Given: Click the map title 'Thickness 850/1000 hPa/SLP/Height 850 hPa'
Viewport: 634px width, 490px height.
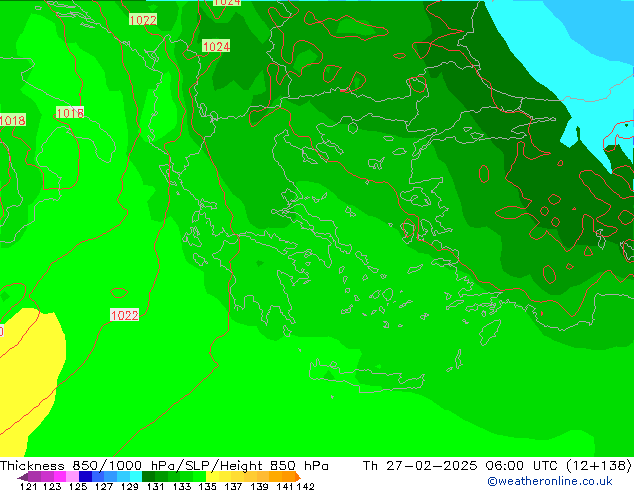Looking at the screenshot, I should [x=164, y=466].
